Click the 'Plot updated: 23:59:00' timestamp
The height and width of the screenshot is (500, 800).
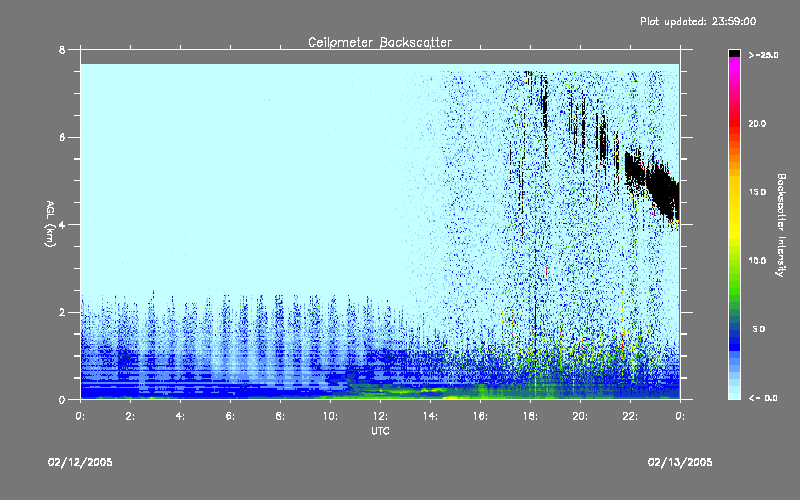[x=698, y=21]
